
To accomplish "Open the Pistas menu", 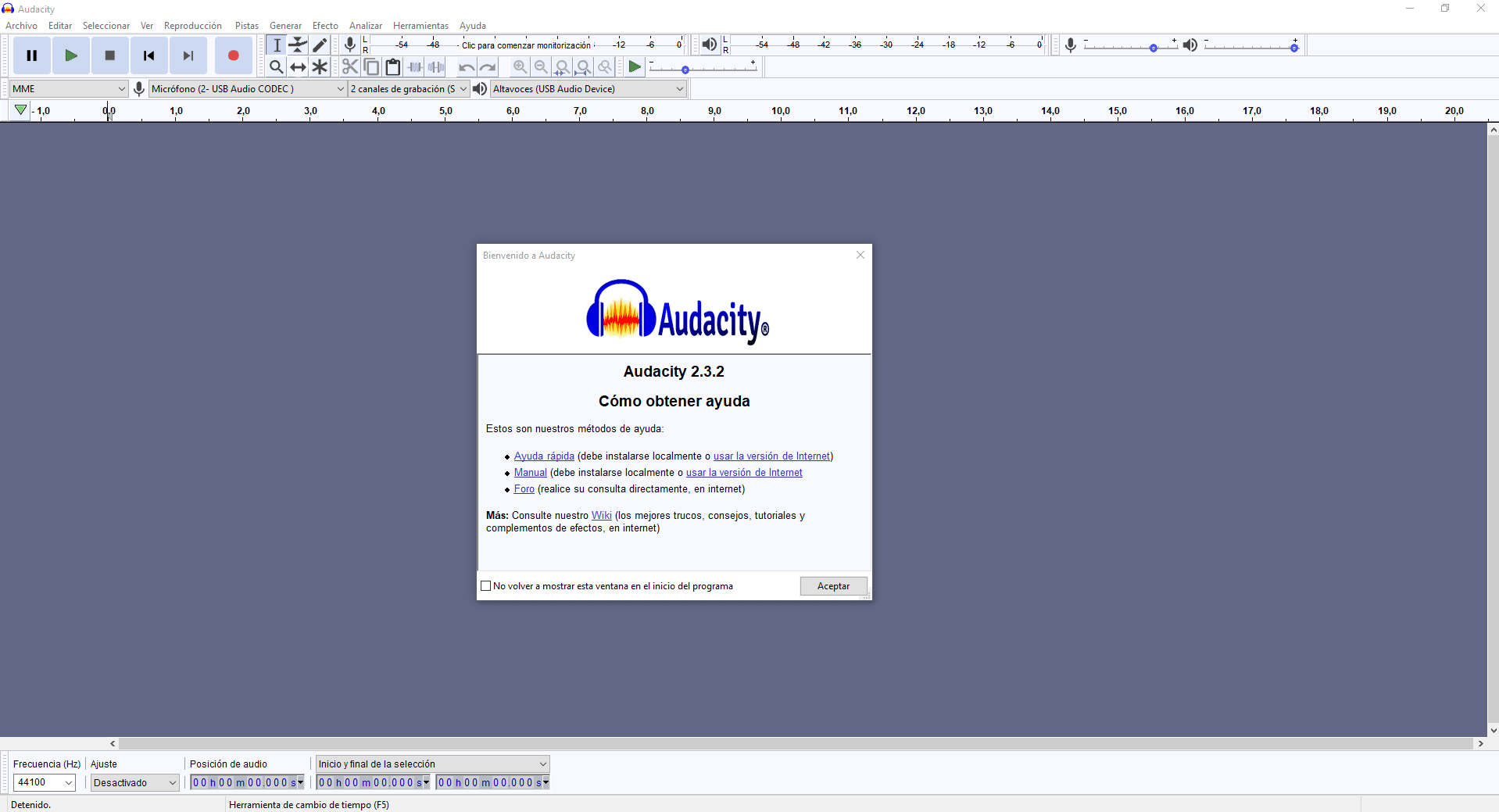I will pos(247,26).
